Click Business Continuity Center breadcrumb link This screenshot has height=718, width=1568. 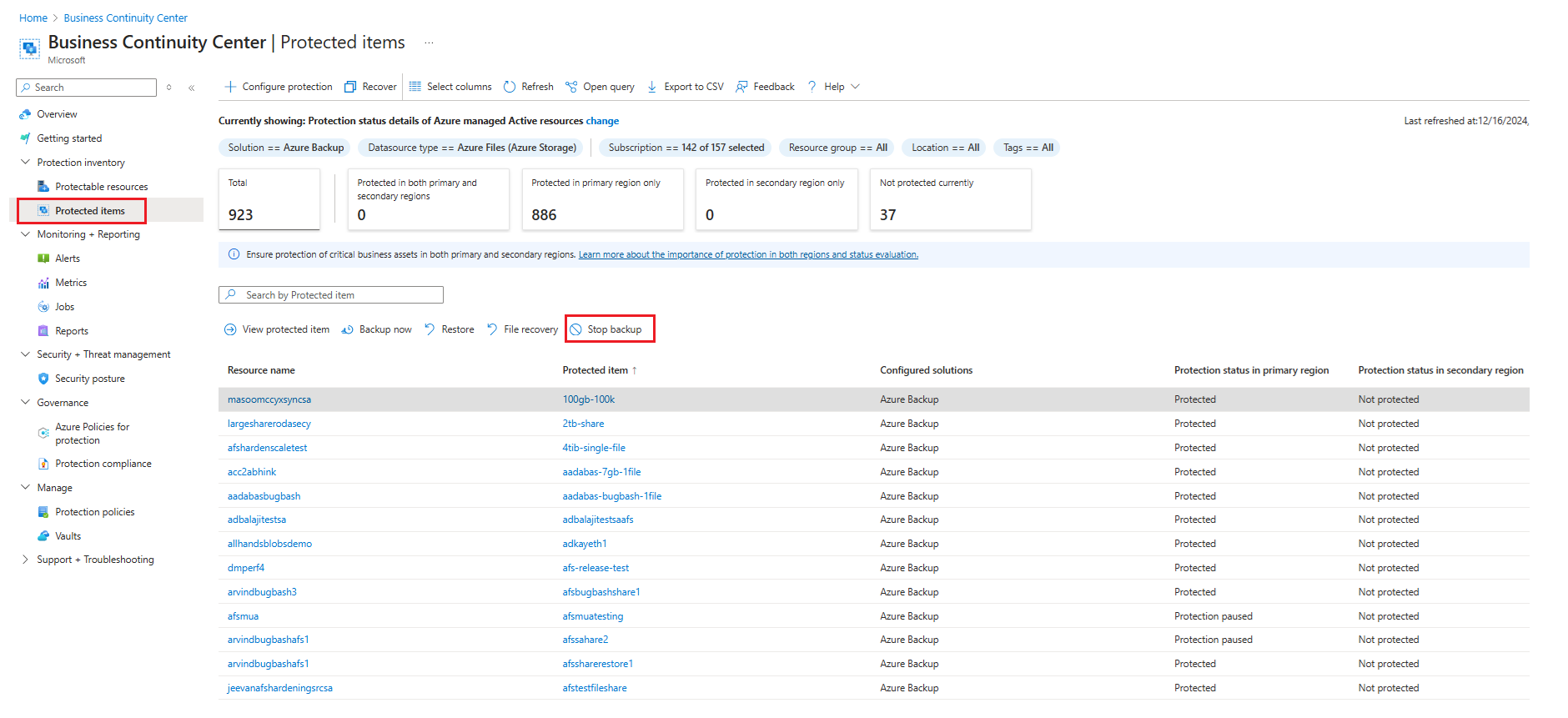click(x=126, y=18)
